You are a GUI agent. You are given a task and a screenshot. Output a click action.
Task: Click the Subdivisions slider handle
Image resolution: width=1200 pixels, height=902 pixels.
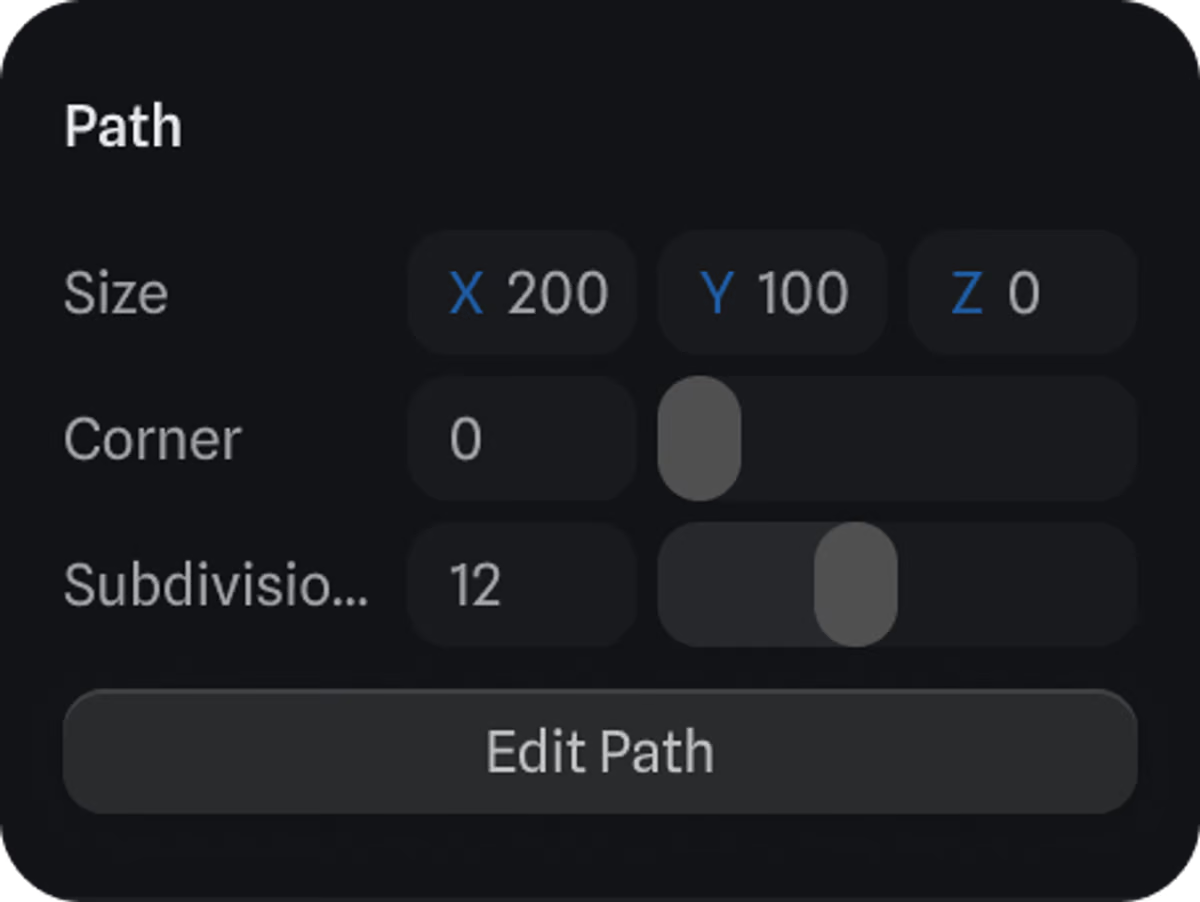[855, 585]
